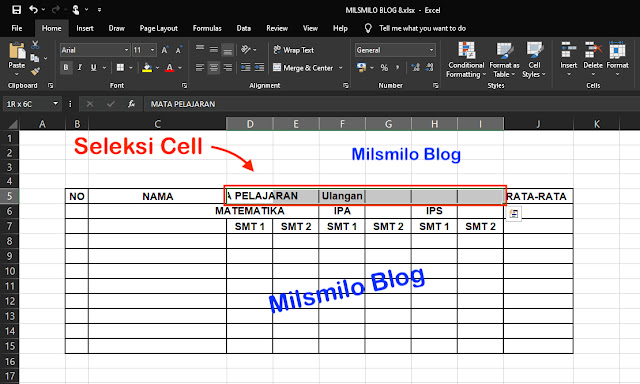Image resolution: width=640 pixels, height=384 pixels.
Task: Decrease font size with the smaller A
Action: tap(178, 50)
